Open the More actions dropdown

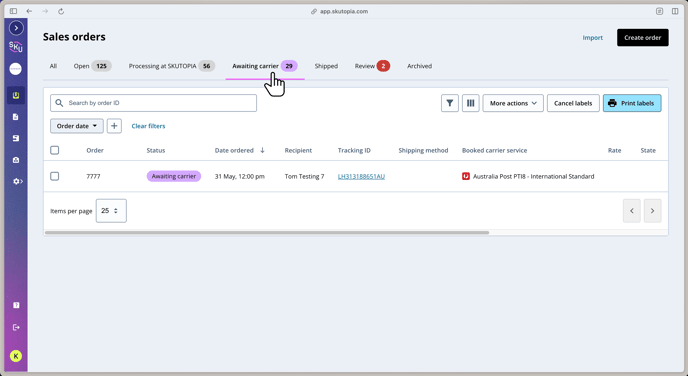(x=513, y=103)
